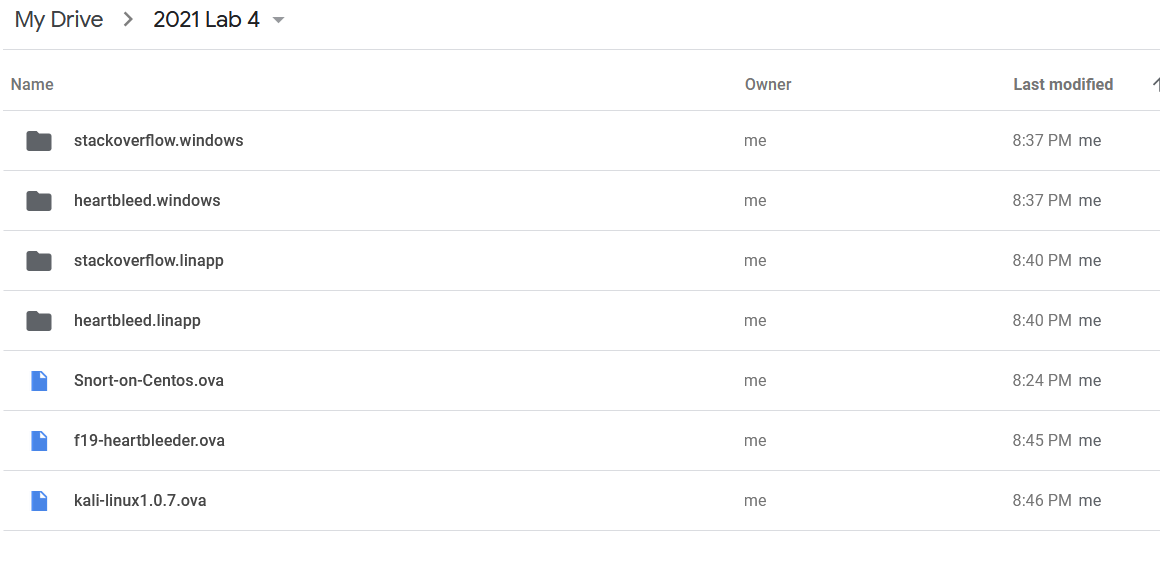The height and width of the screenshot is (567, 1160).
Task: Select the Snort-on-Centos.ova file name
Action: (x=148, y=381)
